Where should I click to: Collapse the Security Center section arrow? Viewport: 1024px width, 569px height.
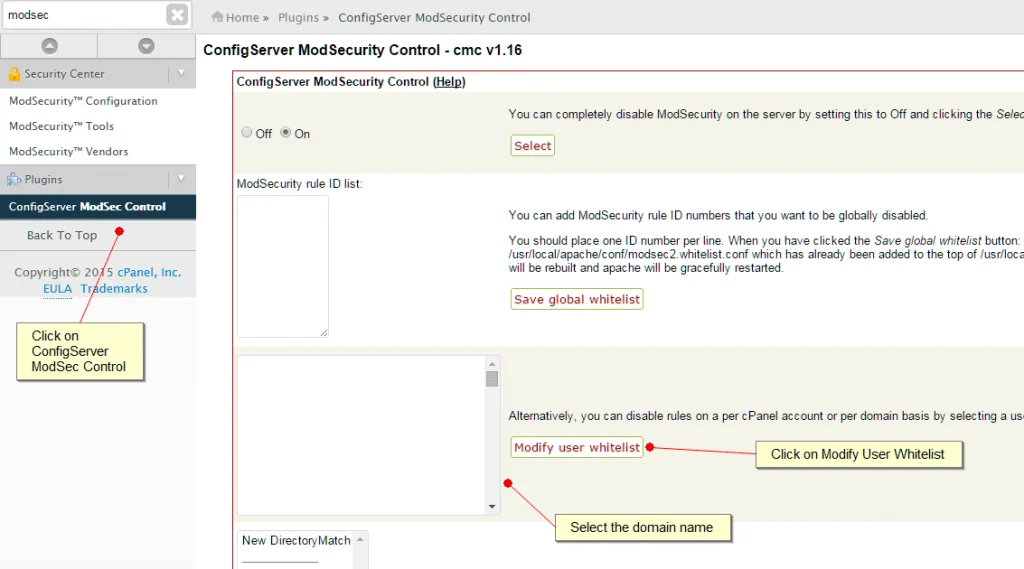click(181, 74)
